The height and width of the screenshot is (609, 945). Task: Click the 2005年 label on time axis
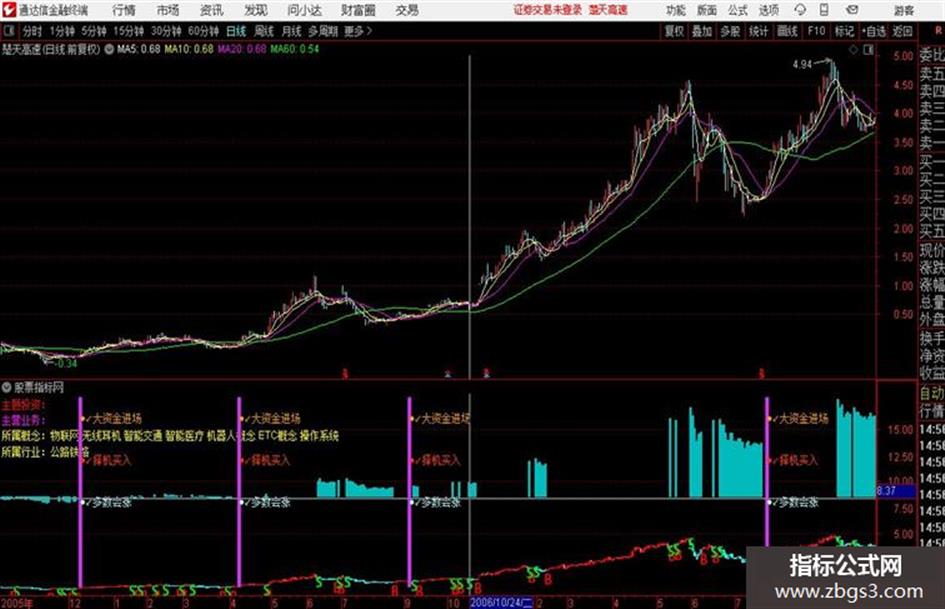17,603
